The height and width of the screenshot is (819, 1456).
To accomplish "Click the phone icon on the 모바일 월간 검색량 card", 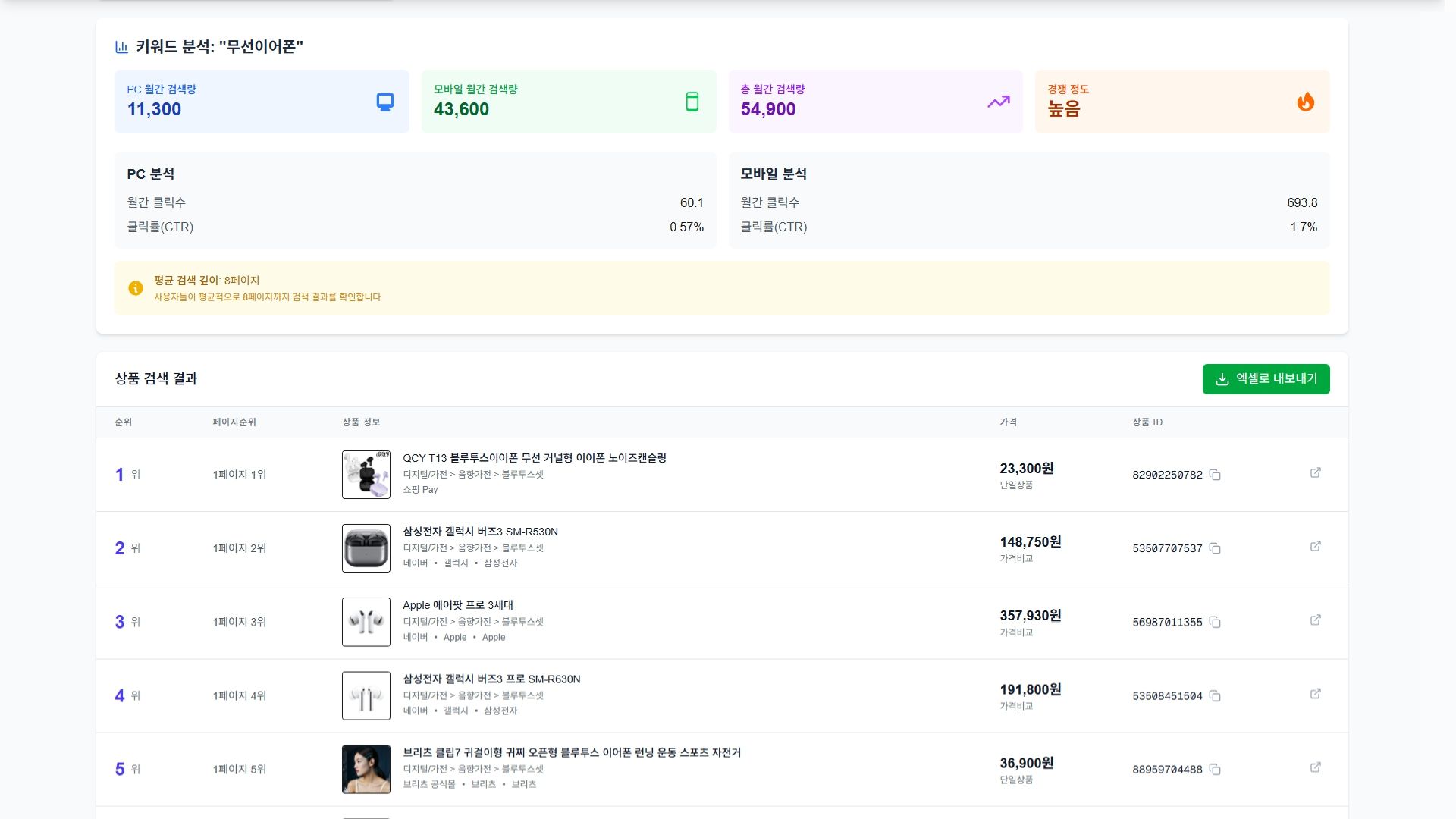I will point(692,100).
